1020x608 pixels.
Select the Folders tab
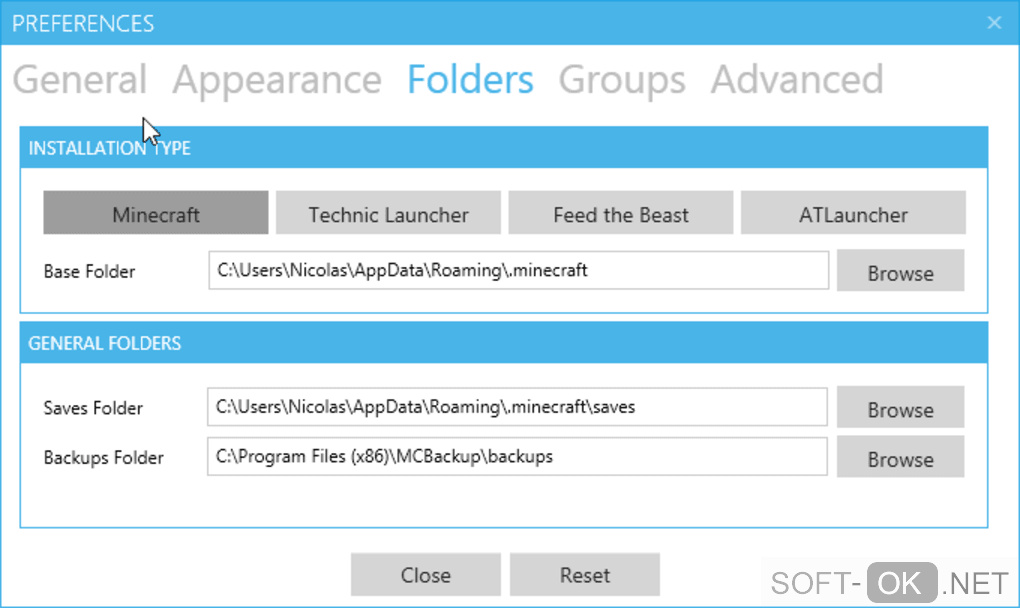[x=470, y=80]
